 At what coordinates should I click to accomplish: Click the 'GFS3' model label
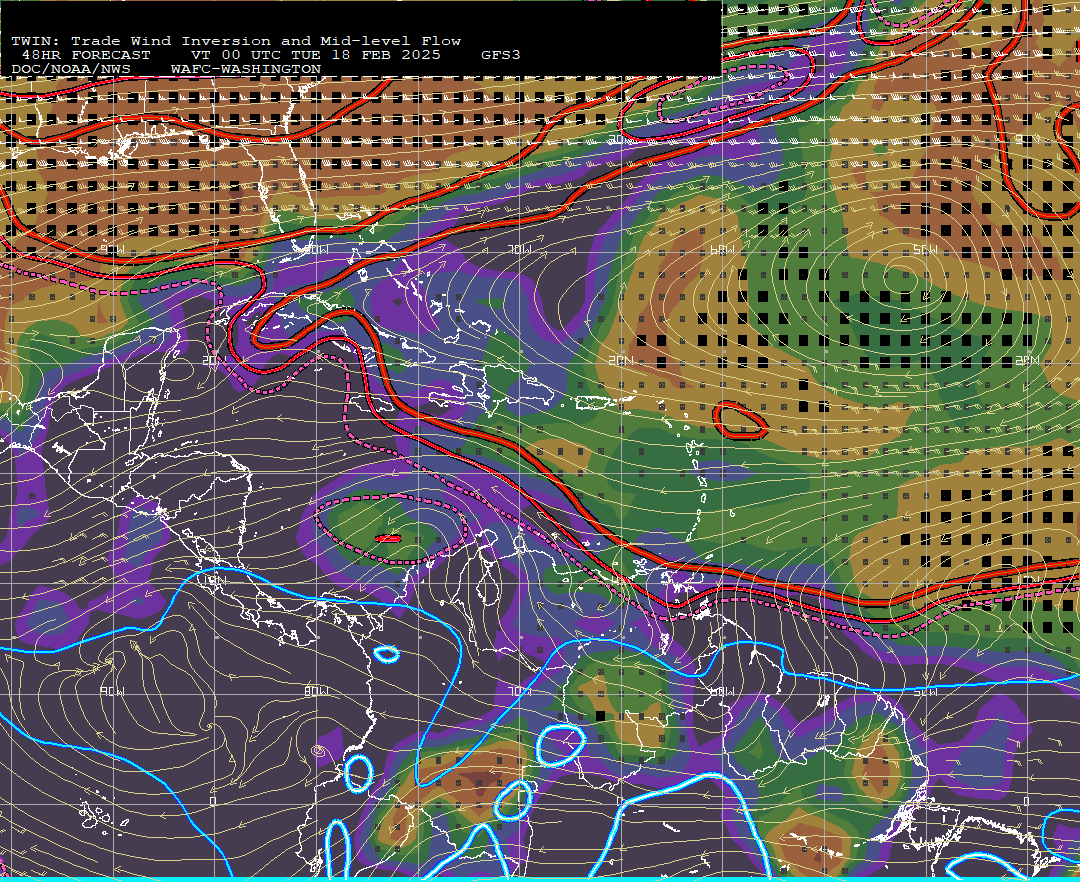coord(501,55)
